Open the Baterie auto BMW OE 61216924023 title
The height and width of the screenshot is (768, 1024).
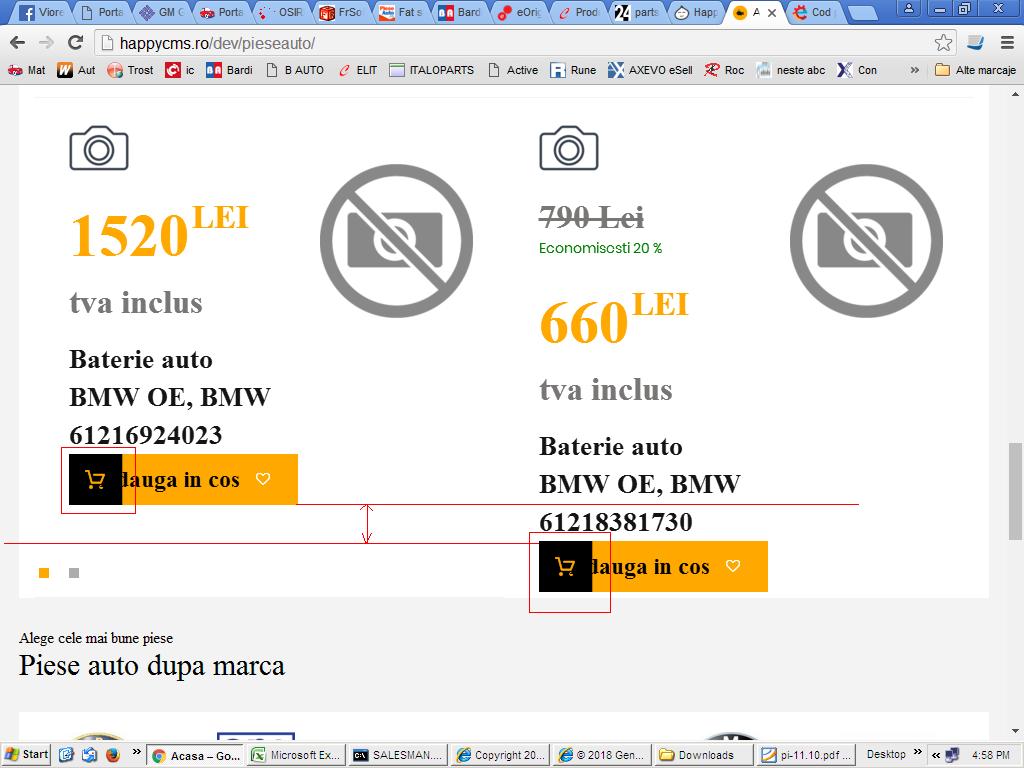[x=170, y=397]
